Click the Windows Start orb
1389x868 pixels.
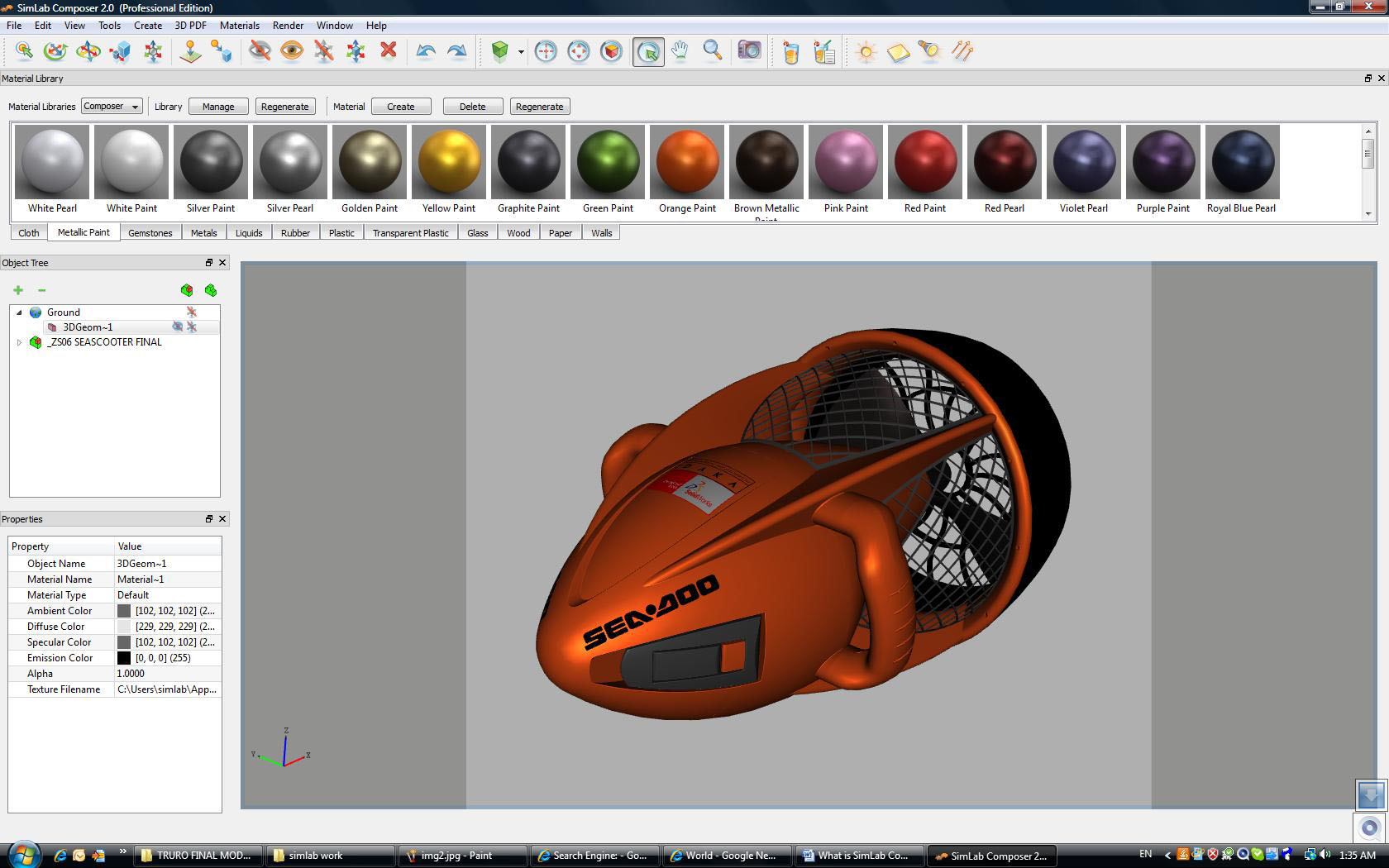22,854
